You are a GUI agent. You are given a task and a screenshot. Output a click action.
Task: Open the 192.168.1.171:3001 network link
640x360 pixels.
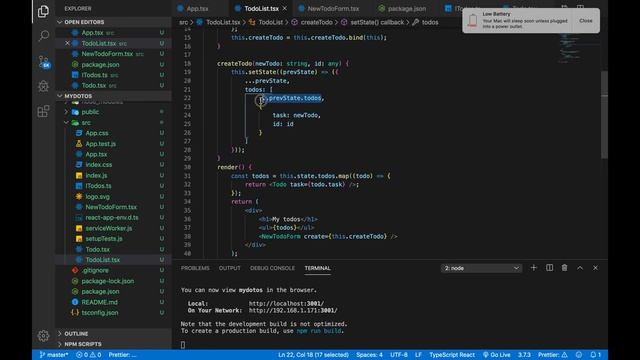(x=293, y=311)
